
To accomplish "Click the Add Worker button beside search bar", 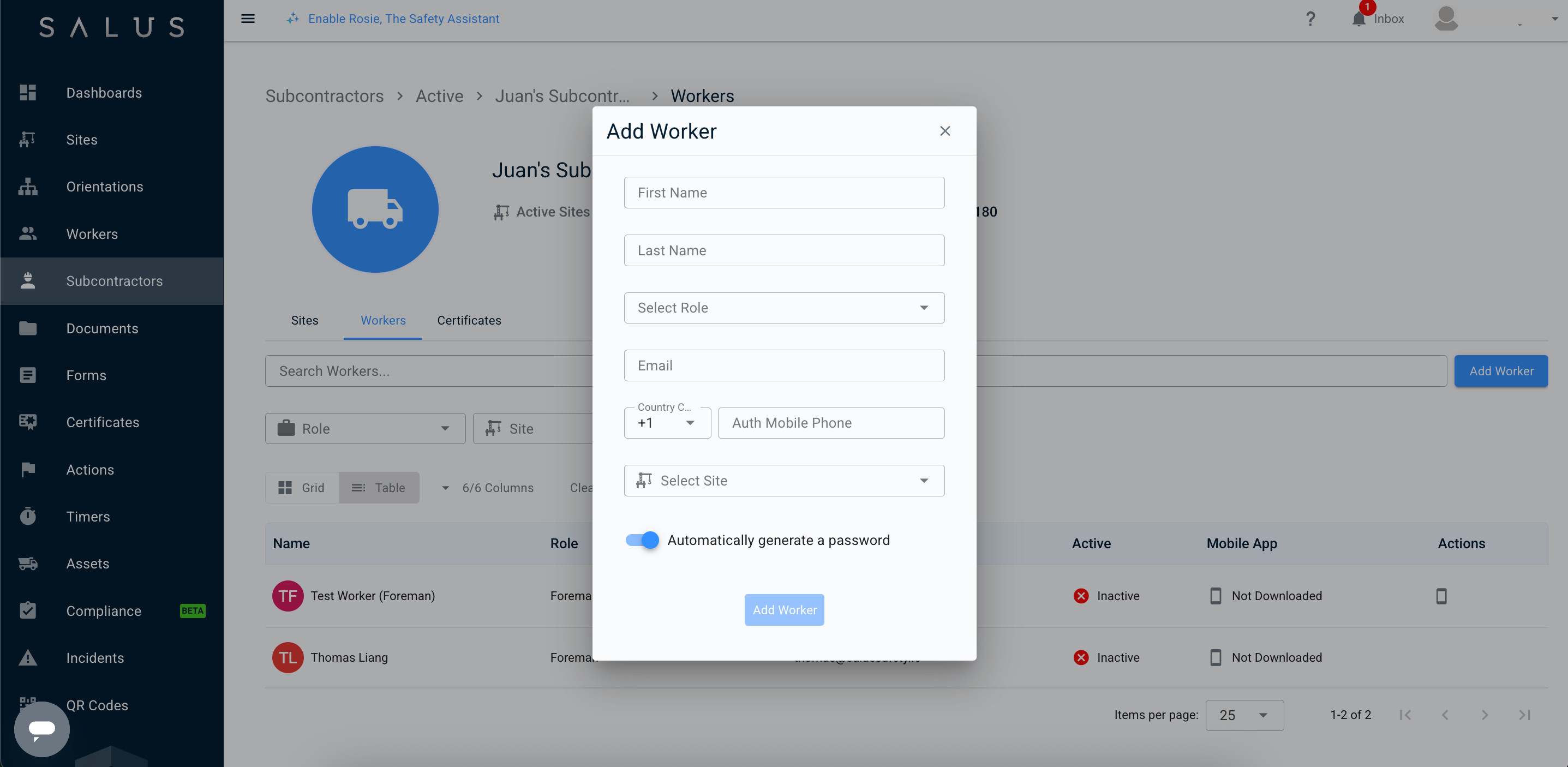I will click(1501, 371).
